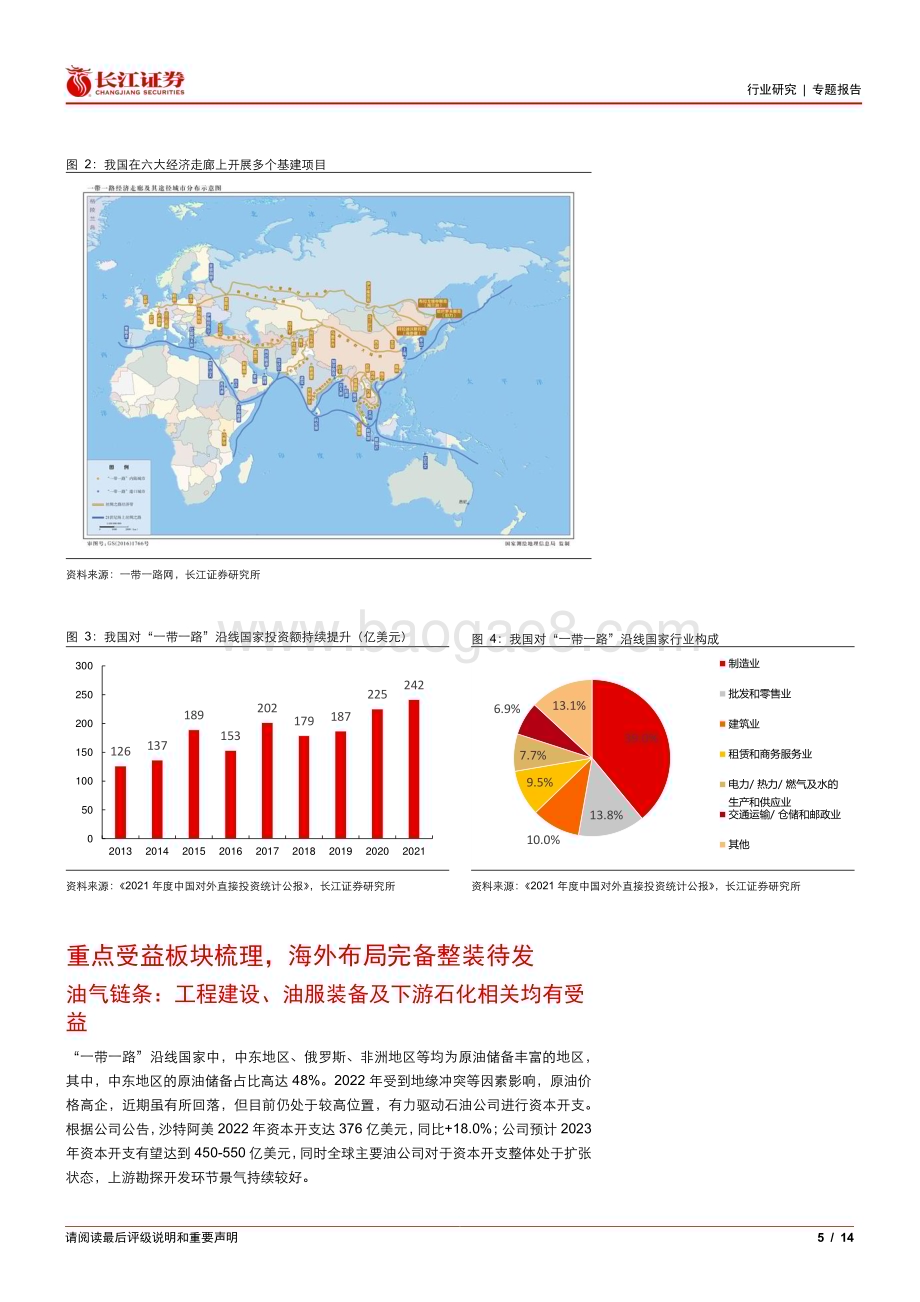The image size is (920, 1302).
Task: Select the caption 图 2：我国在六大经济走廊上开展多个基建项目
Action: tap(196, 164)
